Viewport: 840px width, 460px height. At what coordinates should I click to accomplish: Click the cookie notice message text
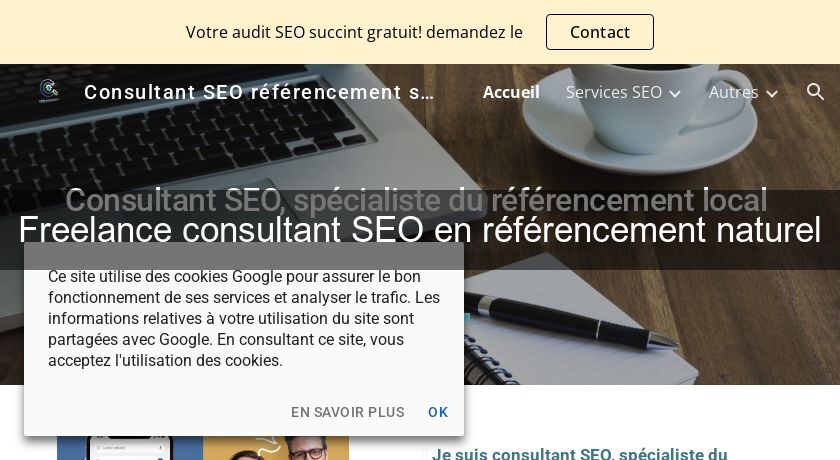244,318
